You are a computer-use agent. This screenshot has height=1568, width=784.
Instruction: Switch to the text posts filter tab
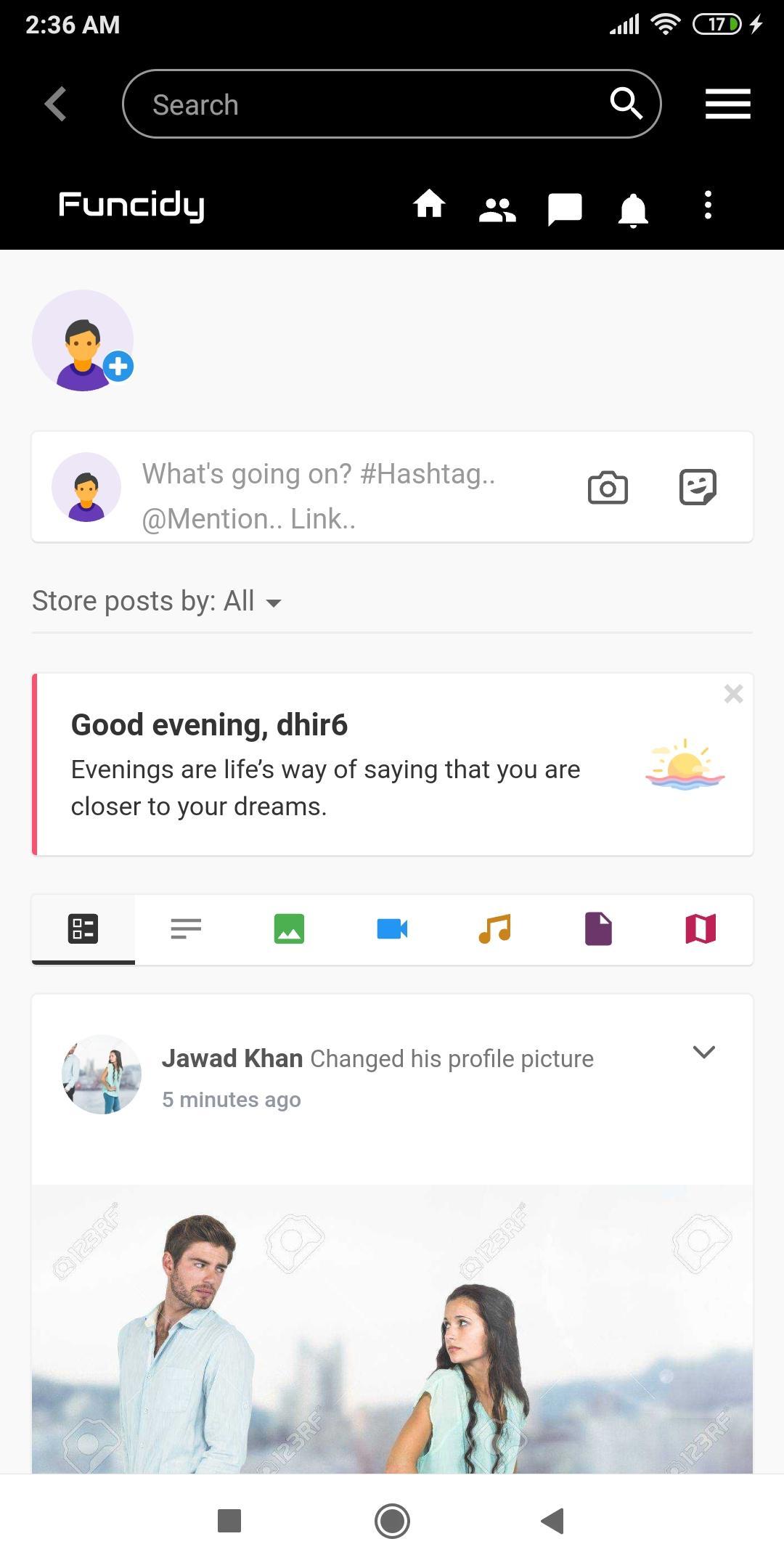click(x=186, y=929)
